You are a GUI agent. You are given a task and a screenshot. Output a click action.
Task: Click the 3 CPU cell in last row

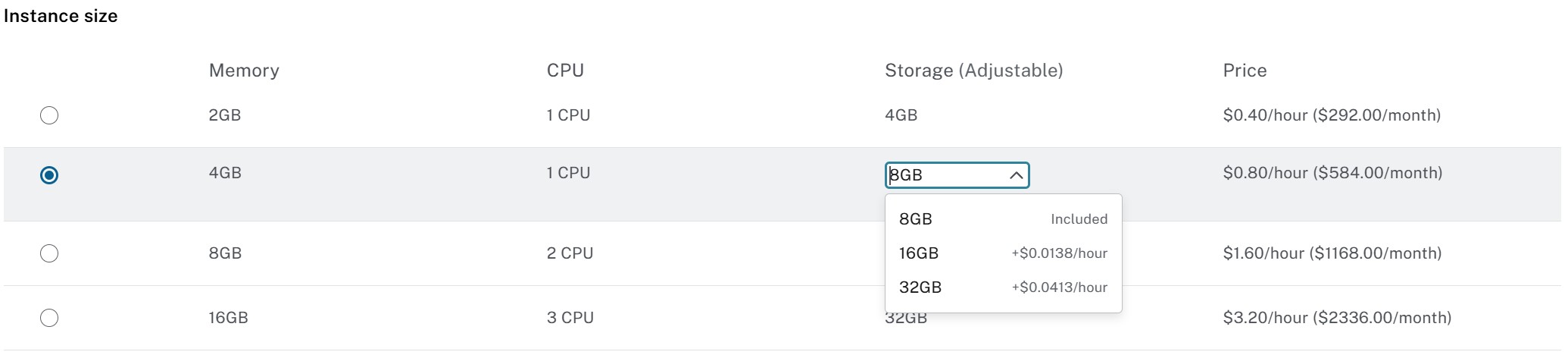(x=570, y=318)
